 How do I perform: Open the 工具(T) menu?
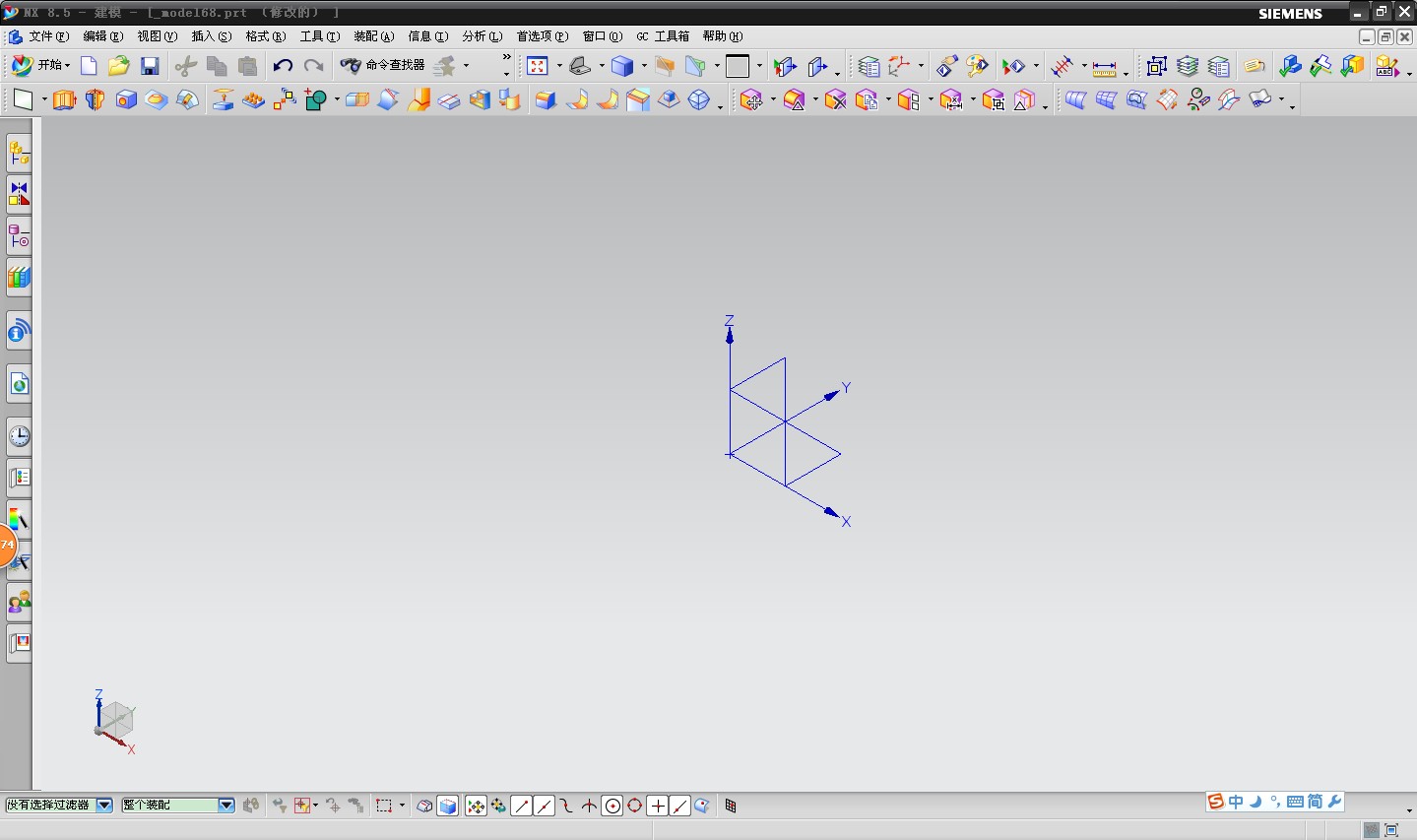pyautogui.click(x=319, y=36)
